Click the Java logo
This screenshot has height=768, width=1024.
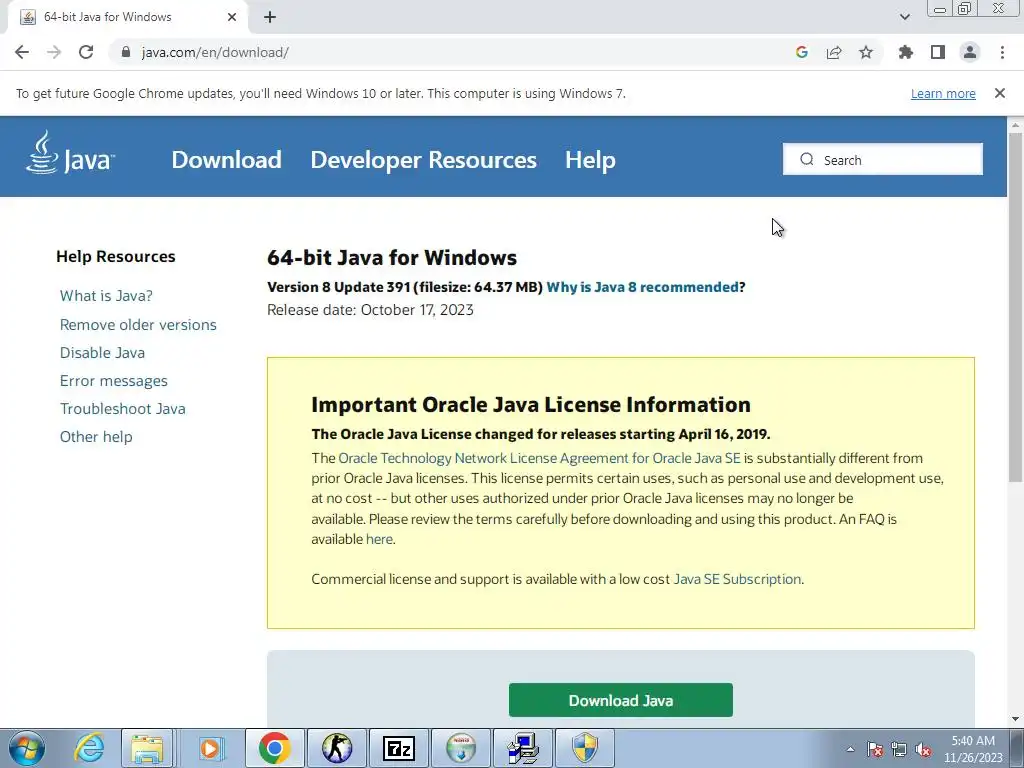pyautogui.click(x=70, y=152)
